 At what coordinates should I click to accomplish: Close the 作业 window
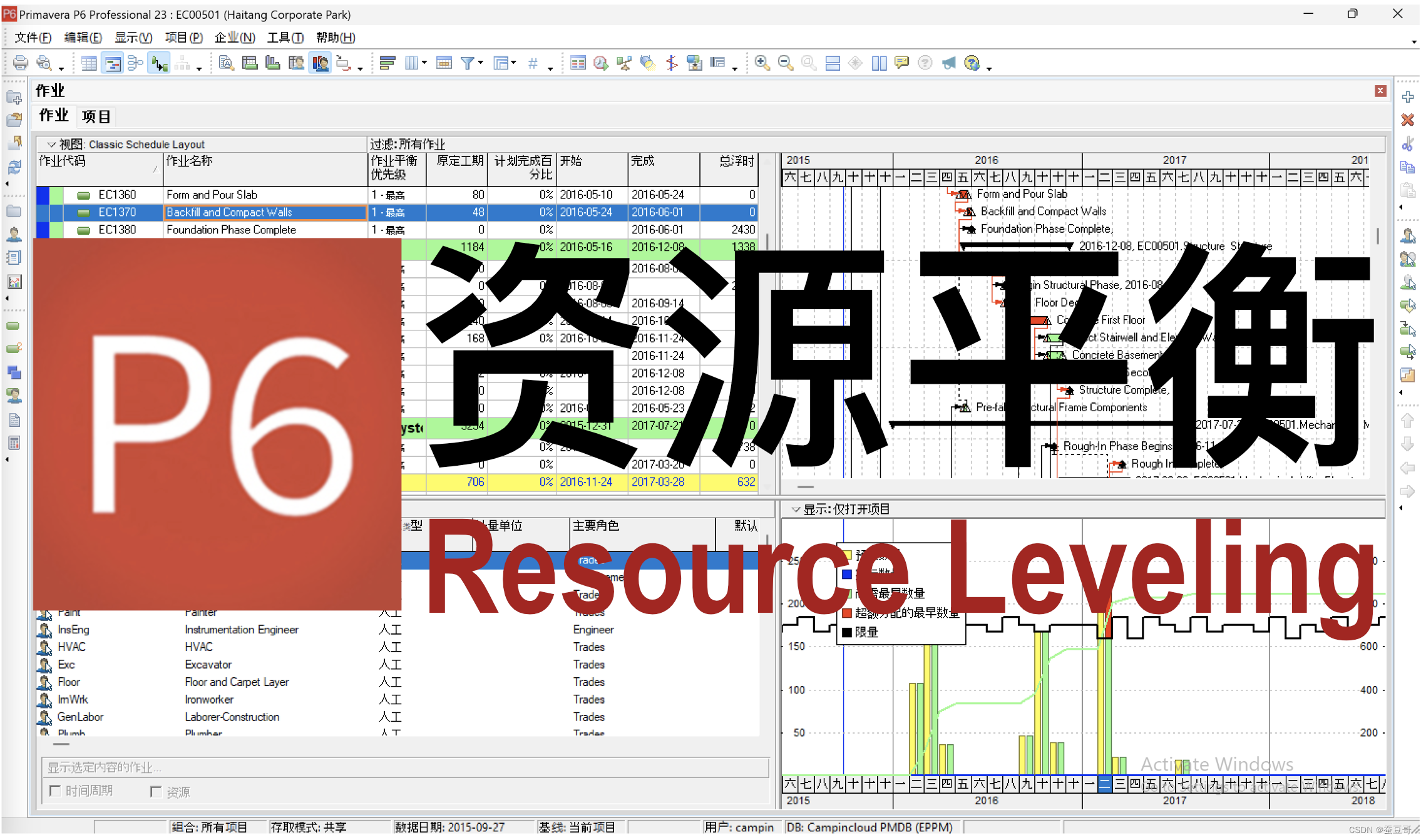pos(1380,91)
